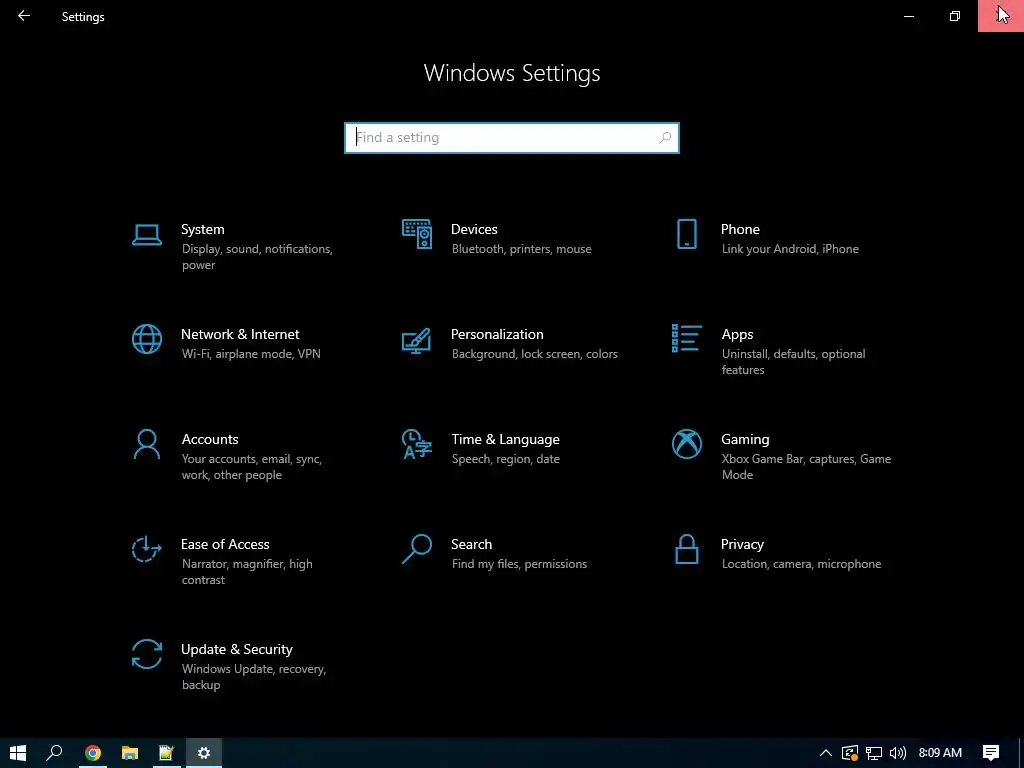Open the volume speaker tray icon
1024x768 pixels.
(x=898, y=753)
